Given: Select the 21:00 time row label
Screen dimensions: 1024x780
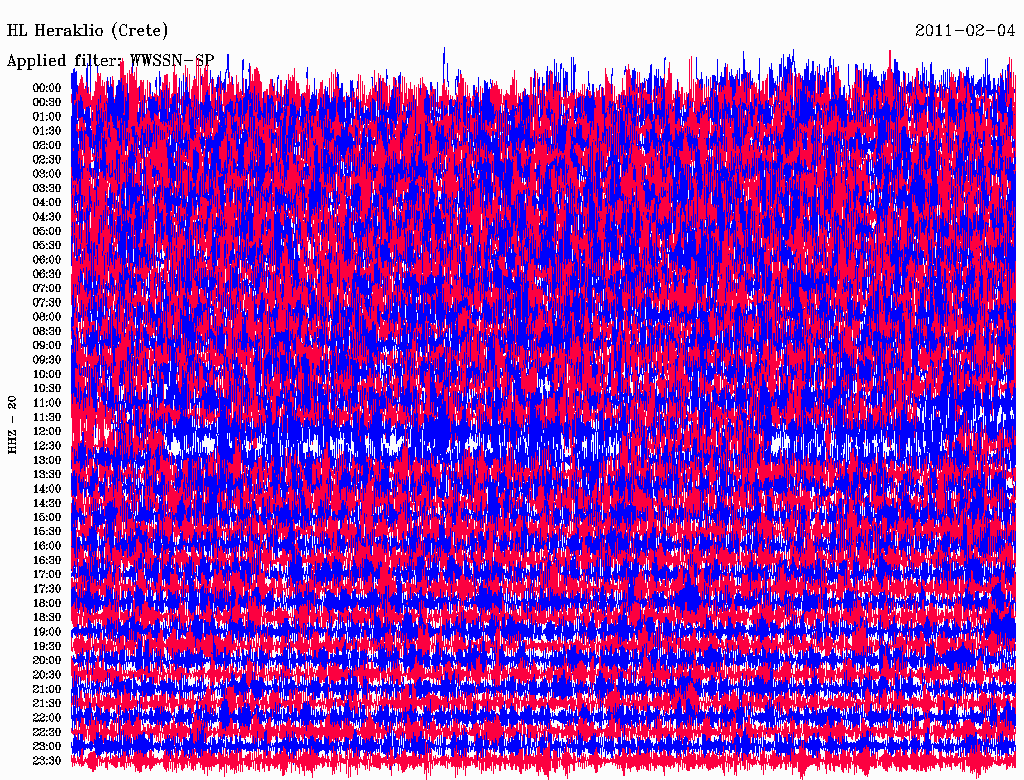Looking at the screenshot, I should click(47, 690).
